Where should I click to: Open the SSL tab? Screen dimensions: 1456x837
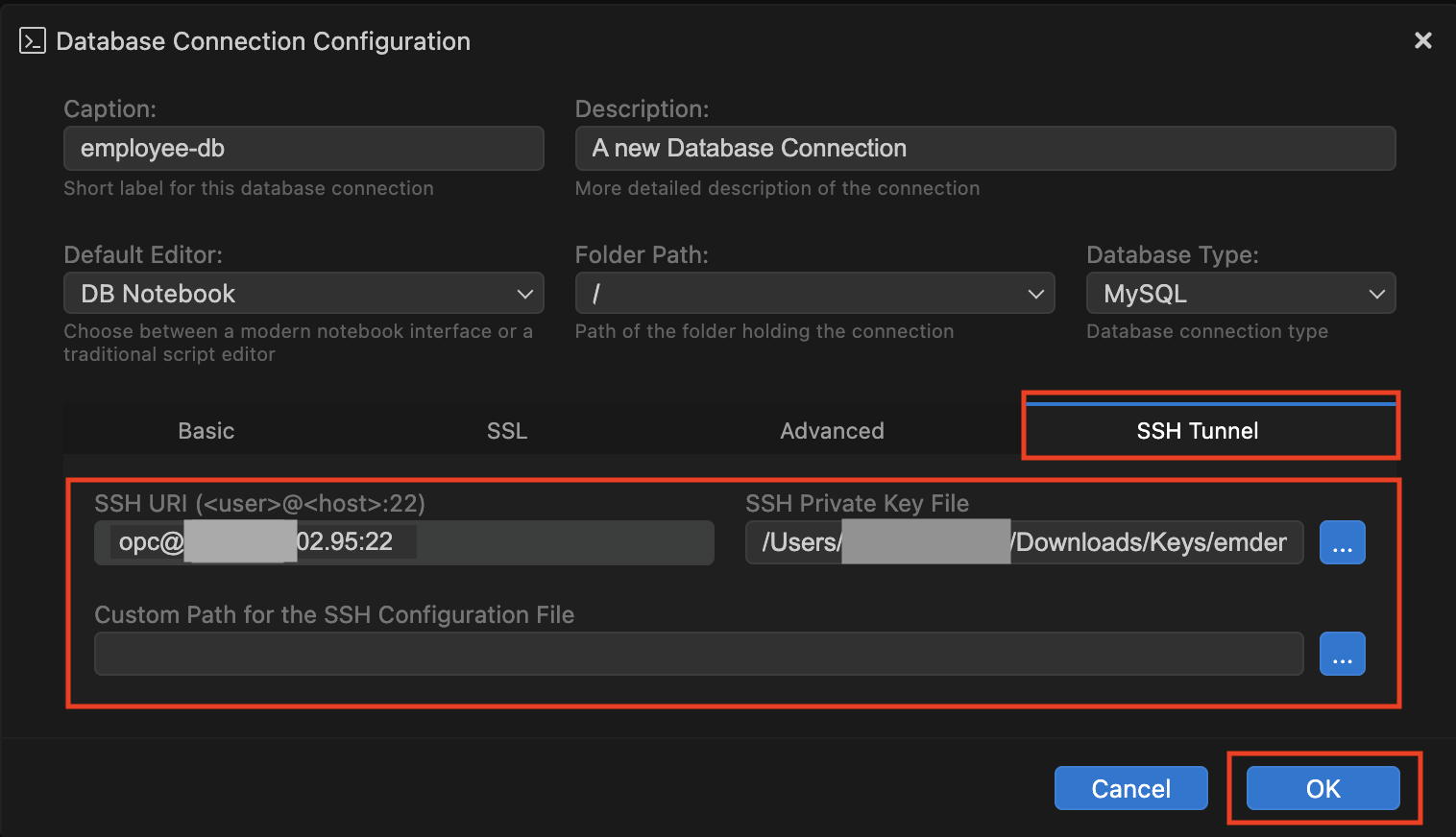point(507,431)
